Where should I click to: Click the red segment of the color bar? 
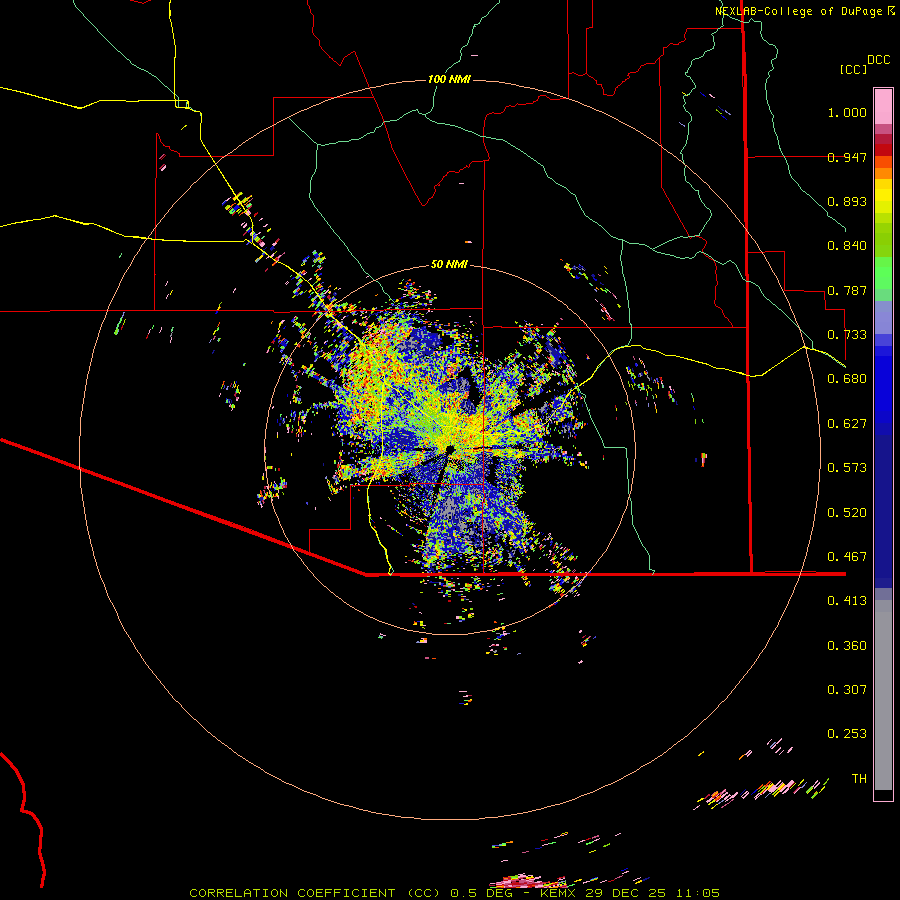883,150
